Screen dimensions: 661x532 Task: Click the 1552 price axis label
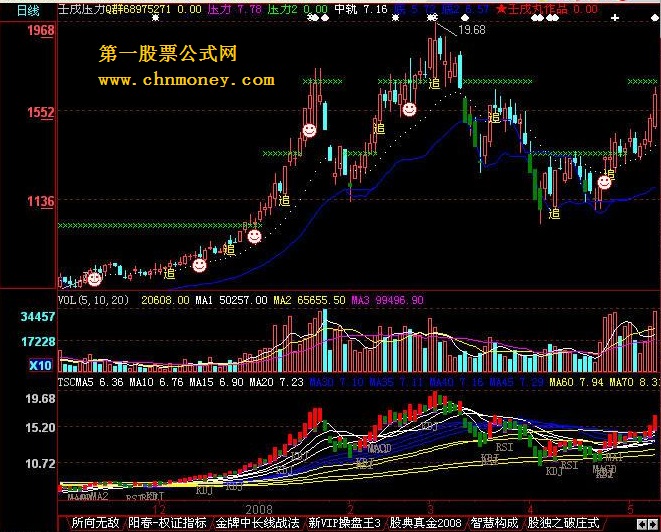pos(41,113)
